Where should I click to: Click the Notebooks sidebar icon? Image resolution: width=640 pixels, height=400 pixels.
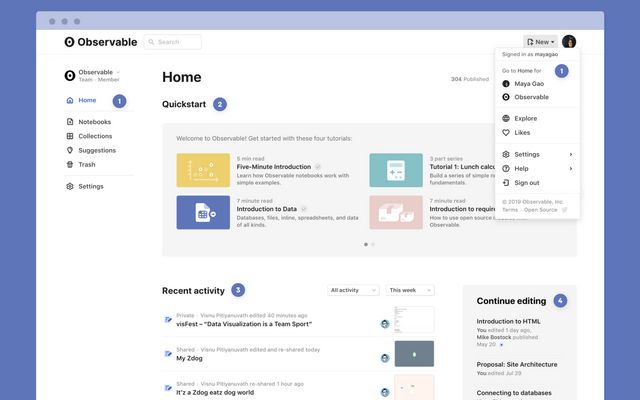pos(70,122)
